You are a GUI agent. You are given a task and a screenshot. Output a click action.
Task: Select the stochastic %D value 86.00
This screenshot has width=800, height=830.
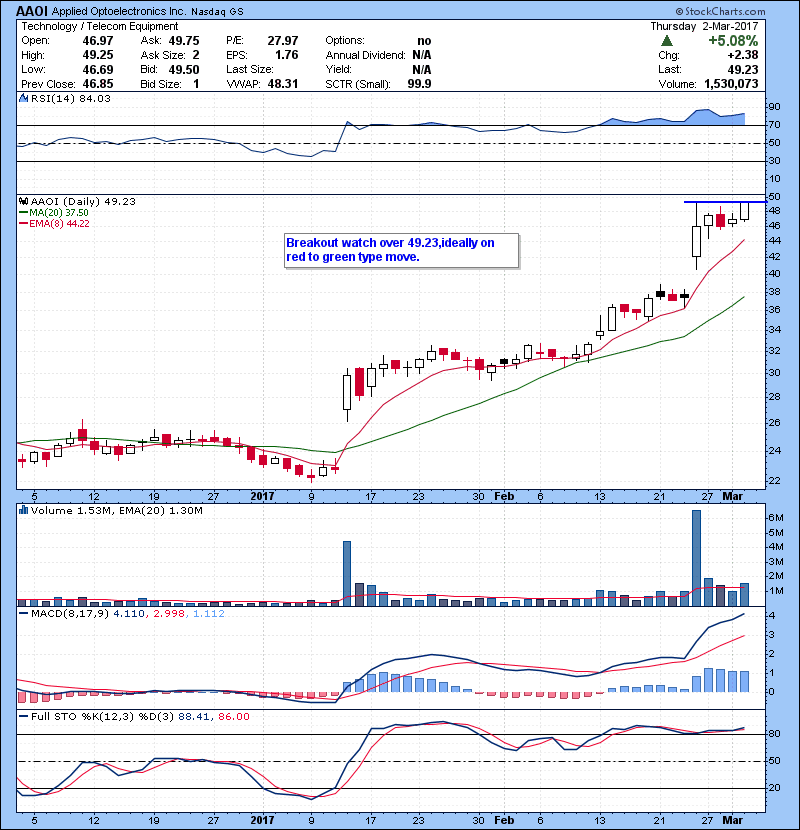click(233, 716)
